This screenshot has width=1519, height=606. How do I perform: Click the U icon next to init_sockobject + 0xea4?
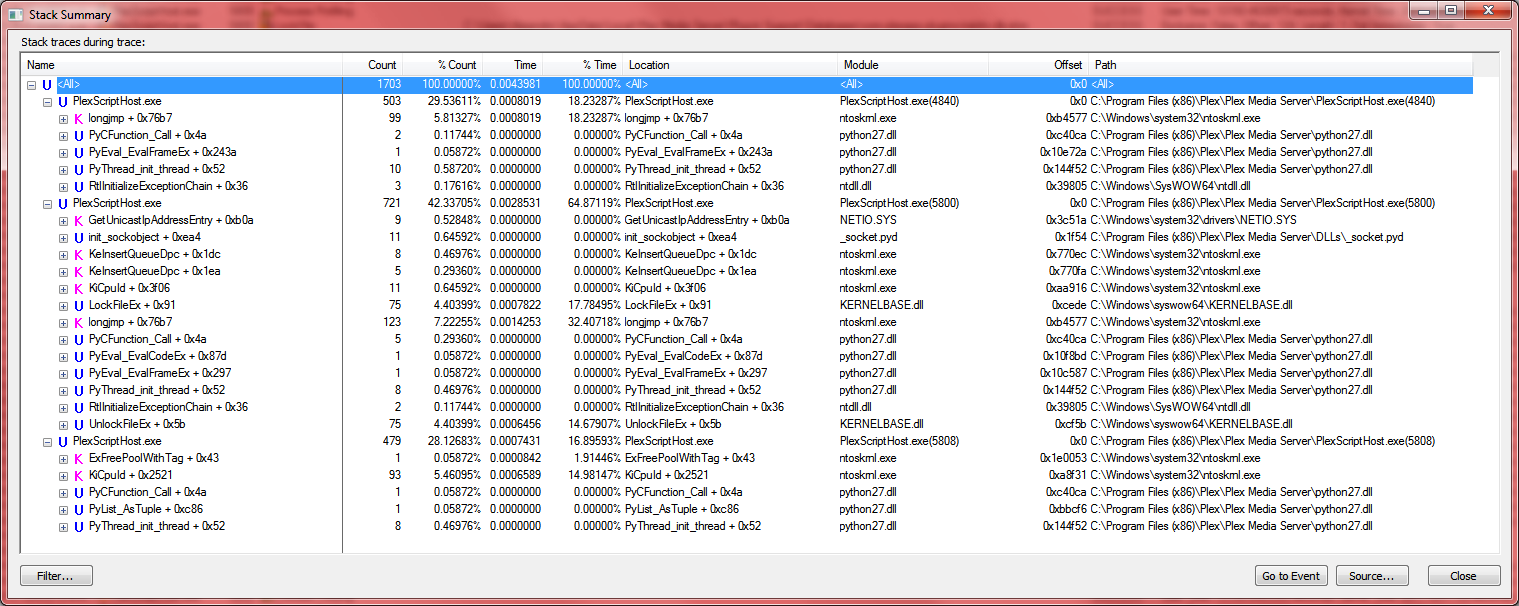79,237
